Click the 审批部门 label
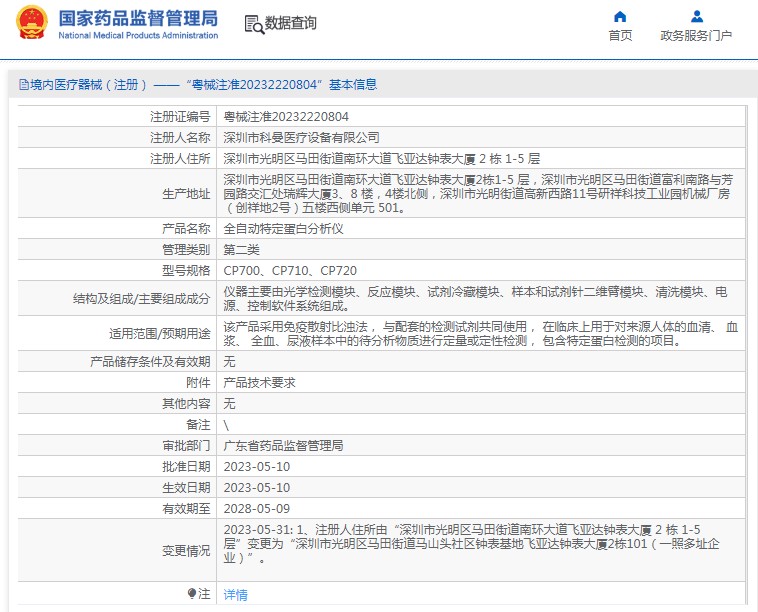The height and width of the screenshot is (612, 758). (186, 446)
